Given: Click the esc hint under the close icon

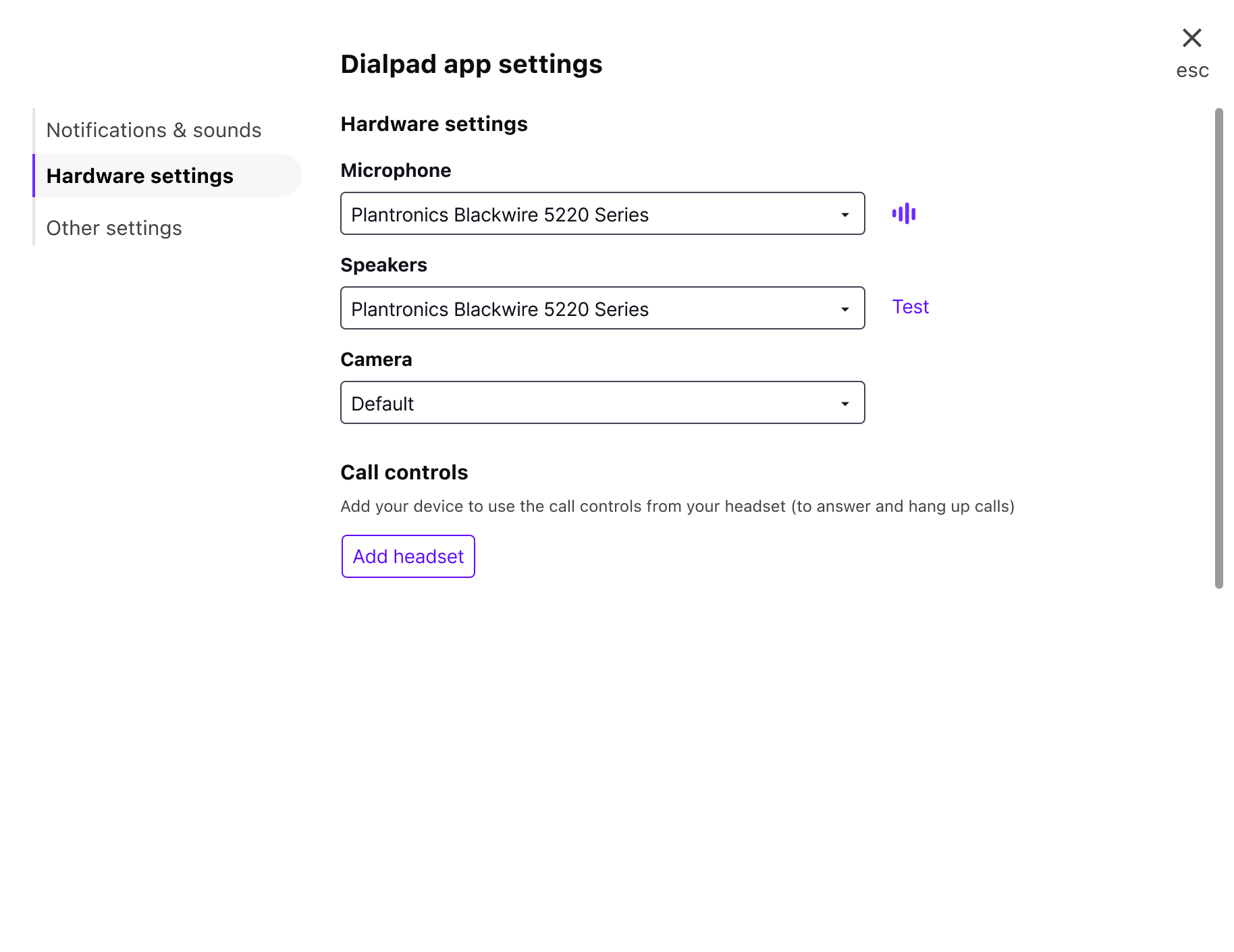Looking at the screenshot, I should (1192, 70).
